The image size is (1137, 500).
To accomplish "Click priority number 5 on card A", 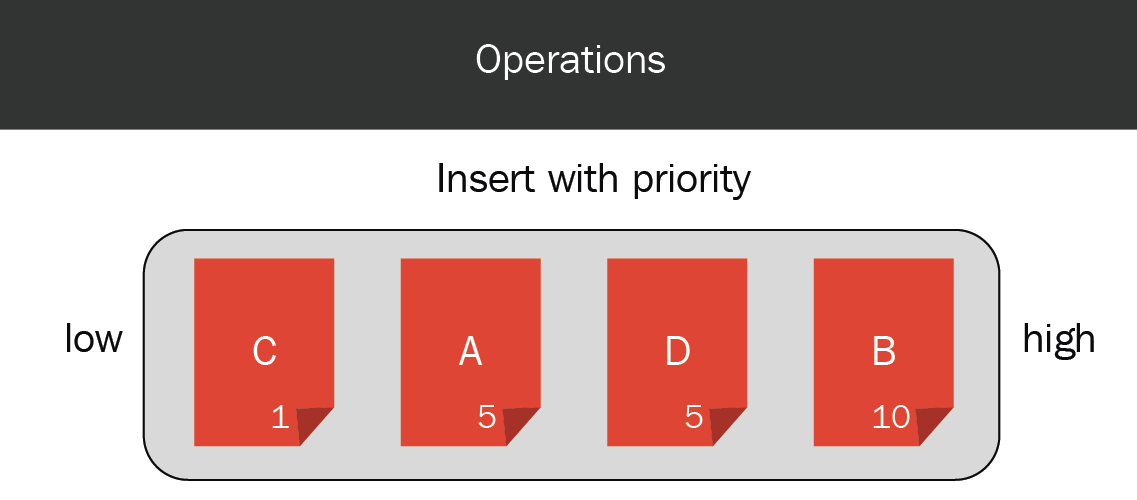I will [487, 417].
